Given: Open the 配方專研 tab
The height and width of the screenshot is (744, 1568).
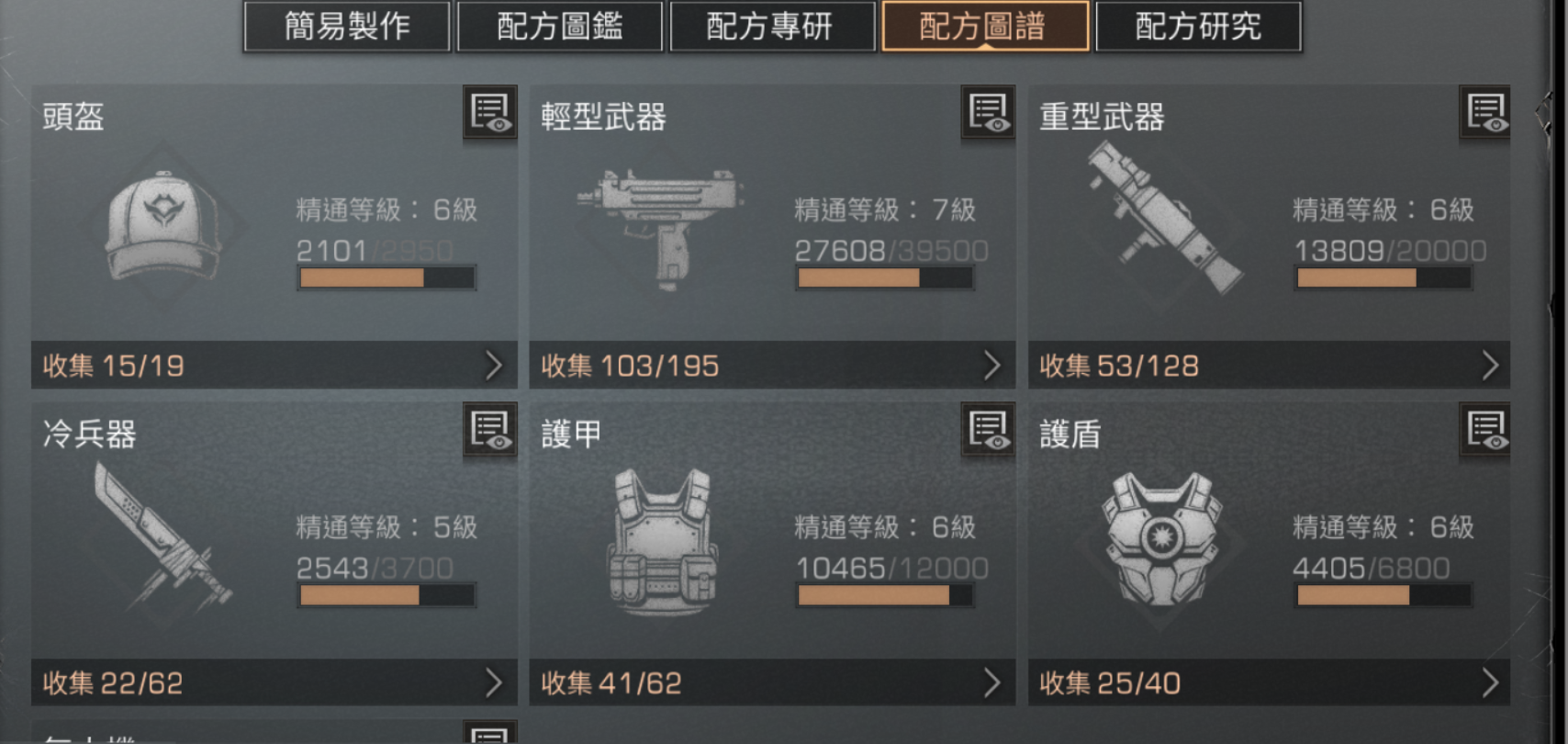Looking at the screenshot, I should [772, 26].
